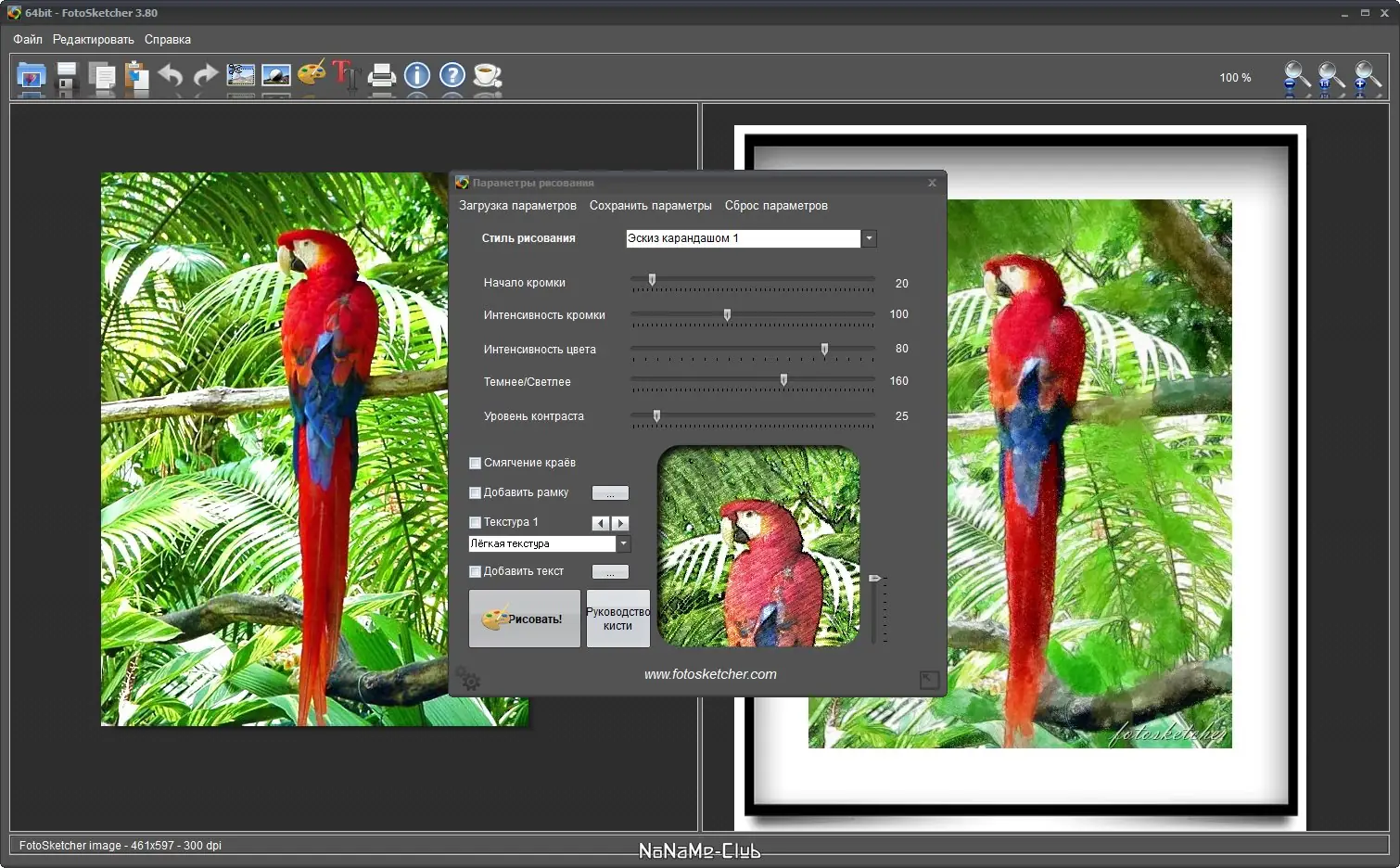The height and width of the screenshot is (868, 1400).
Task: Tick the Добавить рамку checkbox
Action: click(x=476, y=492)
